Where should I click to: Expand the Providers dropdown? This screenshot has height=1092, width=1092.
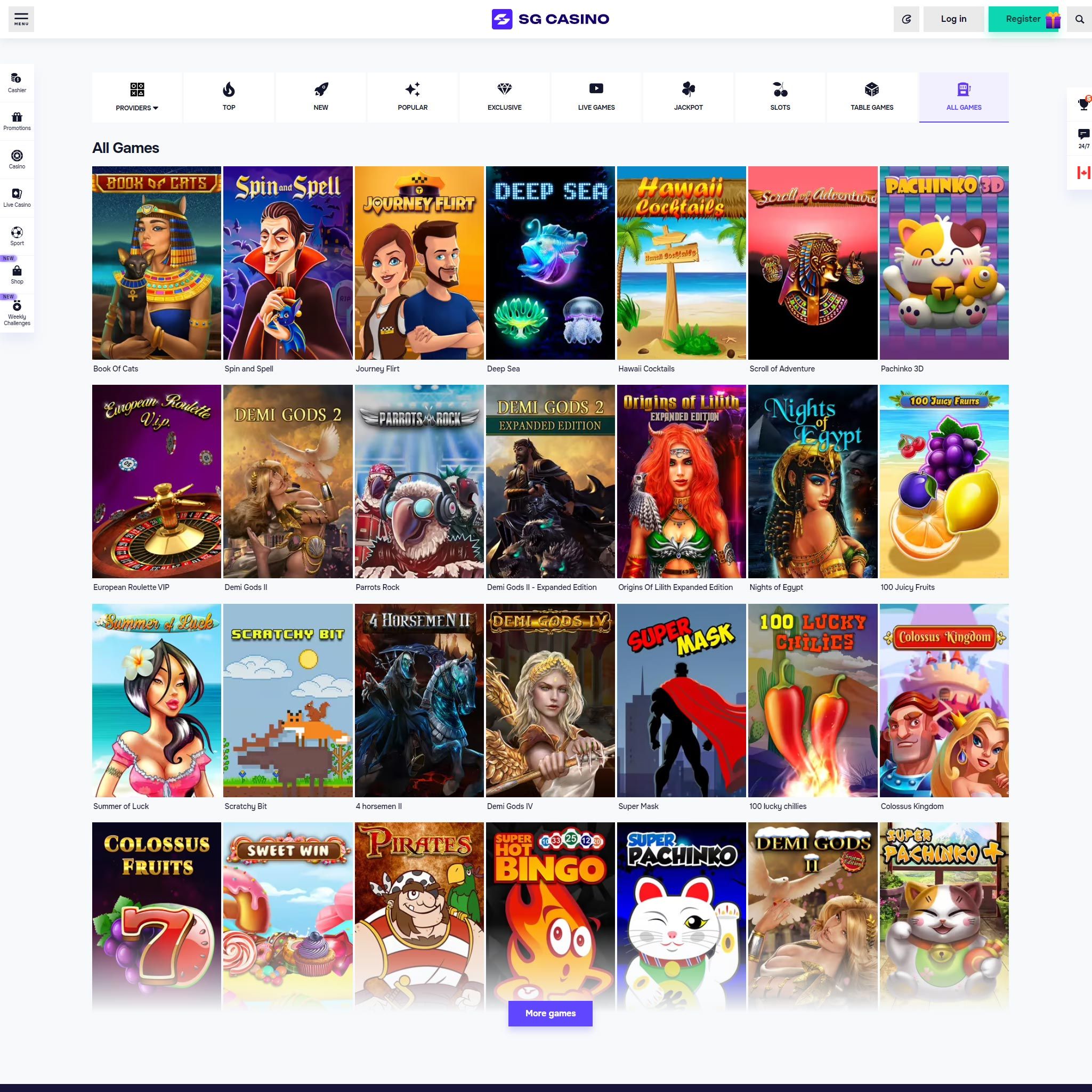click(x=137, y=96)
